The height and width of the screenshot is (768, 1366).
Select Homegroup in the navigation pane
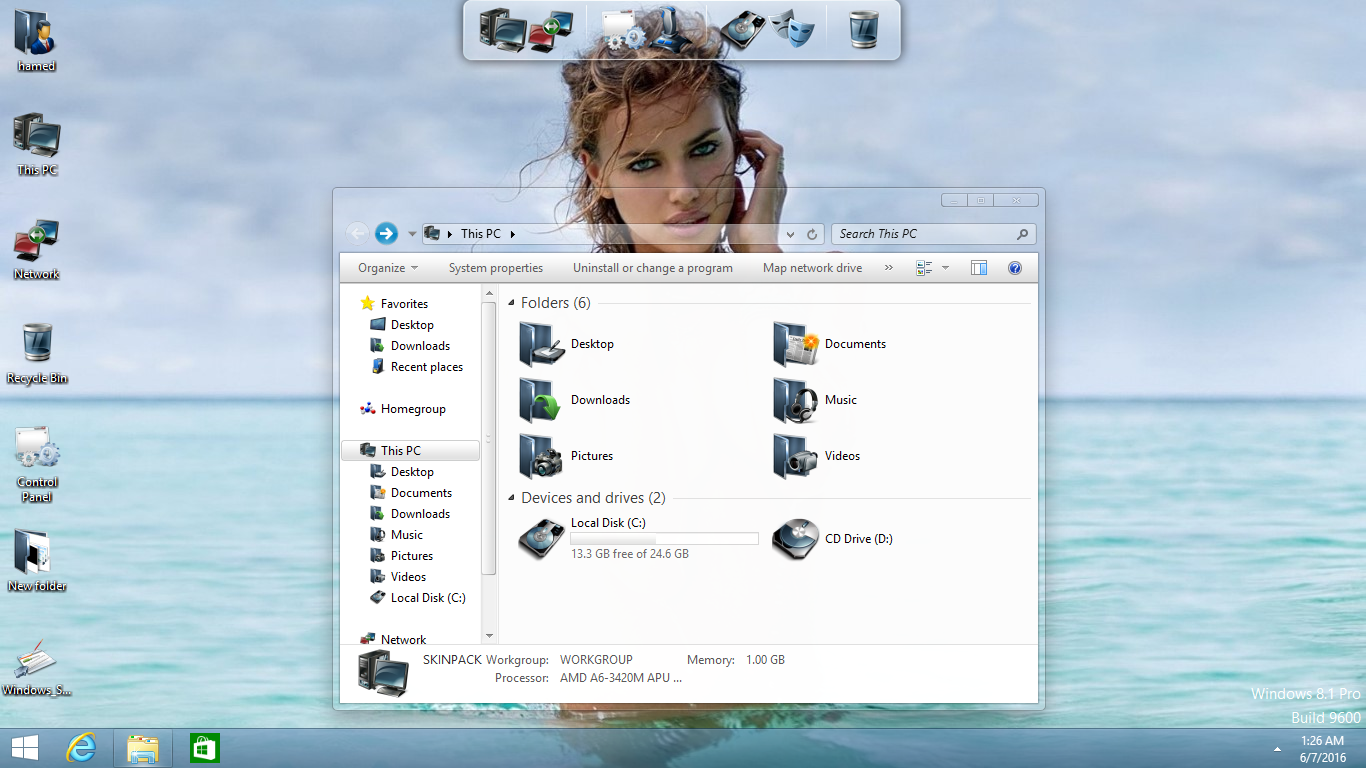click(413, 409)
